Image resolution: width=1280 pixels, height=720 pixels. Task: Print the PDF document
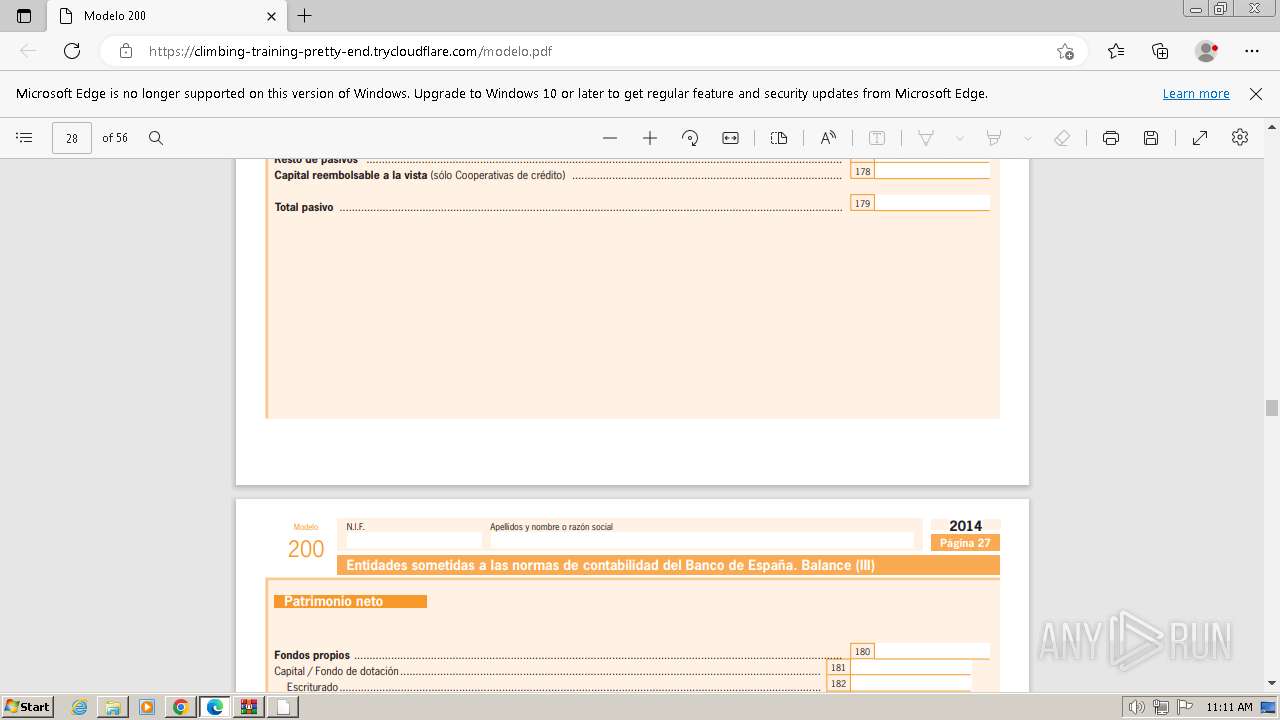[1111, 138]
